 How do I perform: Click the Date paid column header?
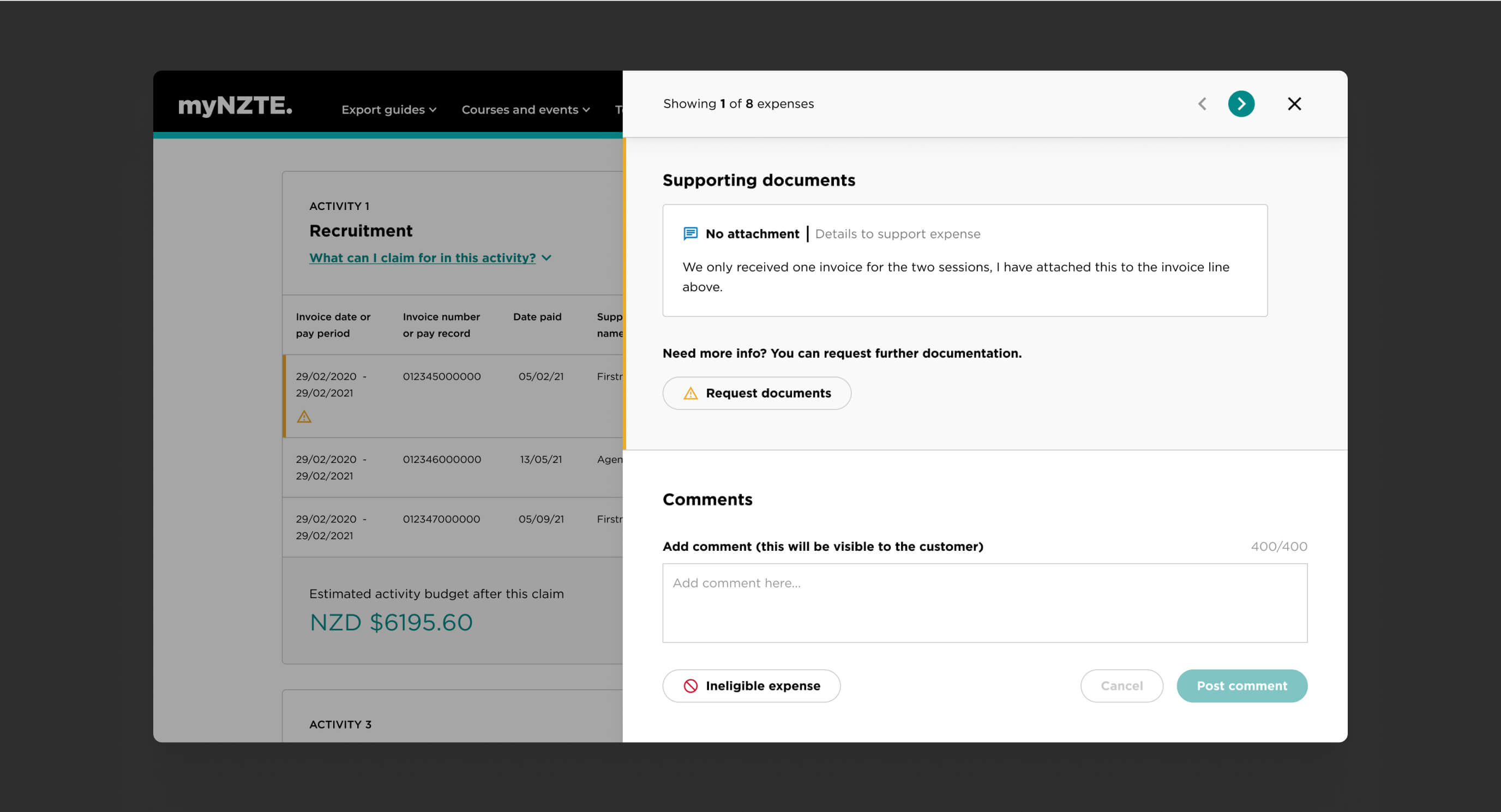(x=537, y=317)
